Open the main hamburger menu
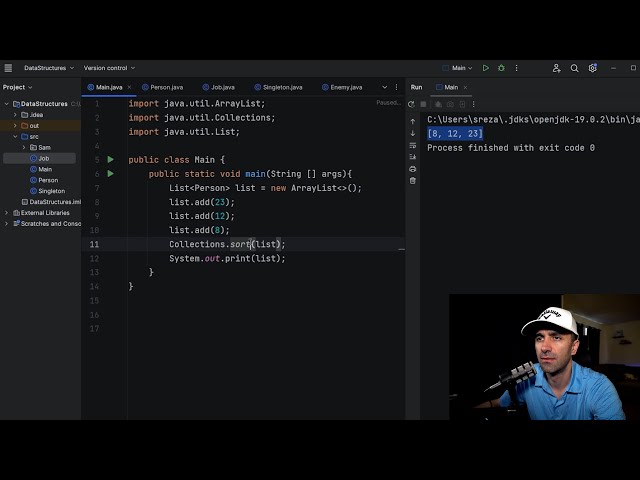640x480 pixels. point(8,68)
